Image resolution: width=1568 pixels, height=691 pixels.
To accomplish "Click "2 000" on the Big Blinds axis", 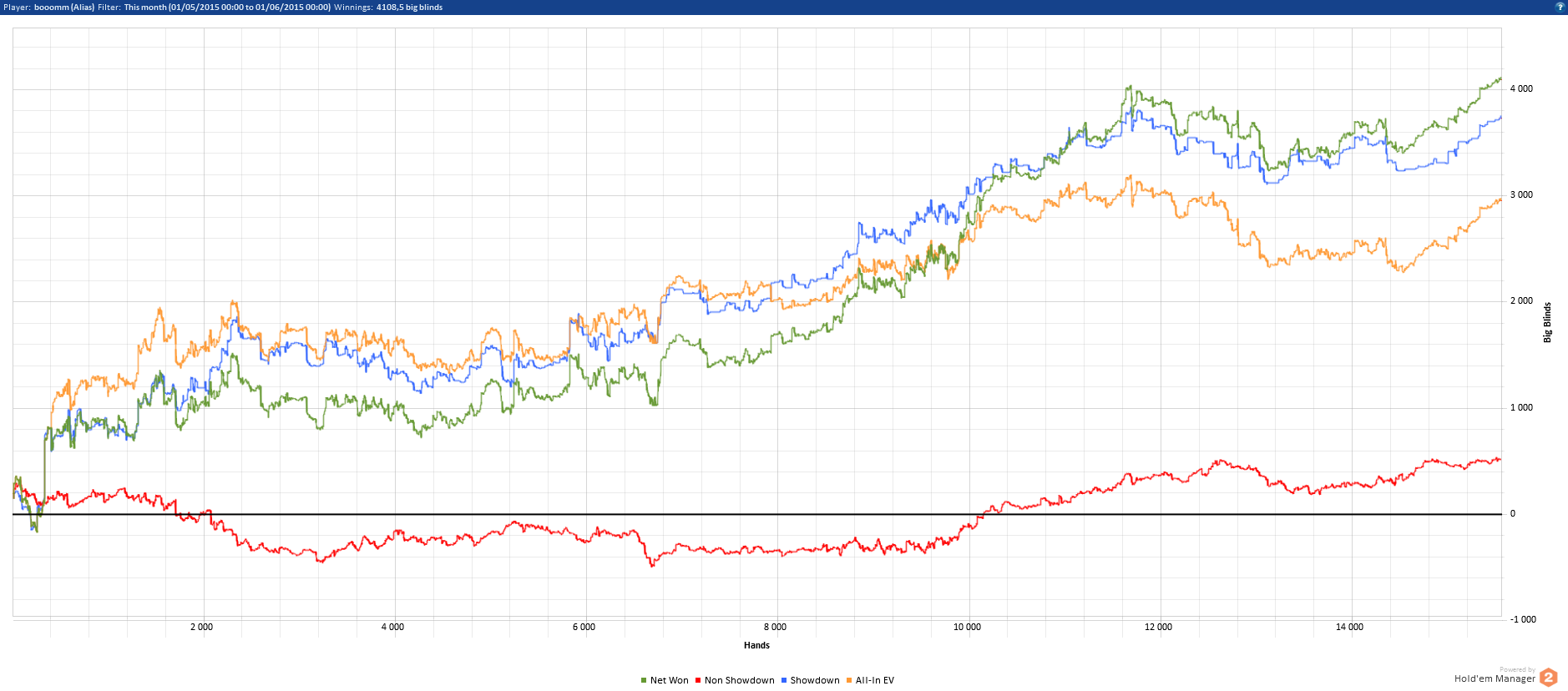I will coord(1521,300).
